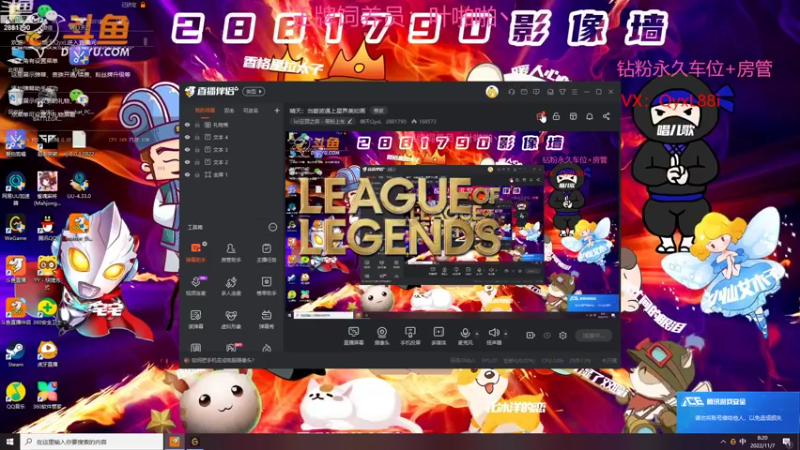Toggle lock on 文本 4 source
The height and width of the screenshot is (450, 800).
coord(197,137)
